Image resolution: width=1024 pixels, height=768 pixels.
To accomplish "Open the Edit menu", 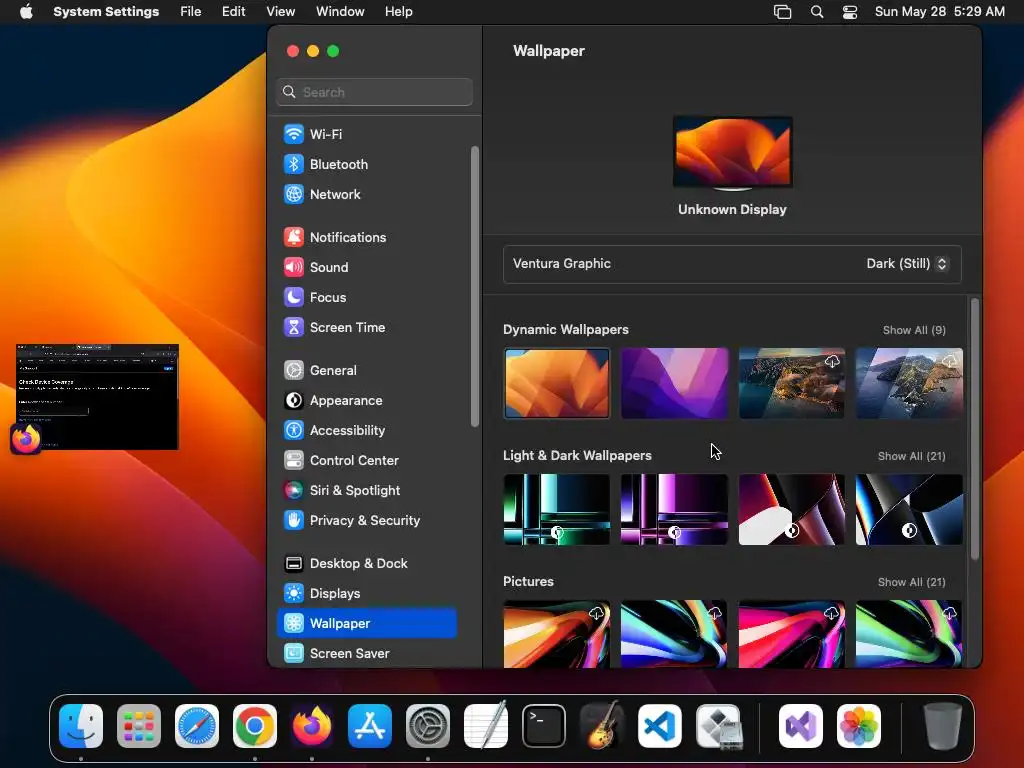I will point(233,12).
